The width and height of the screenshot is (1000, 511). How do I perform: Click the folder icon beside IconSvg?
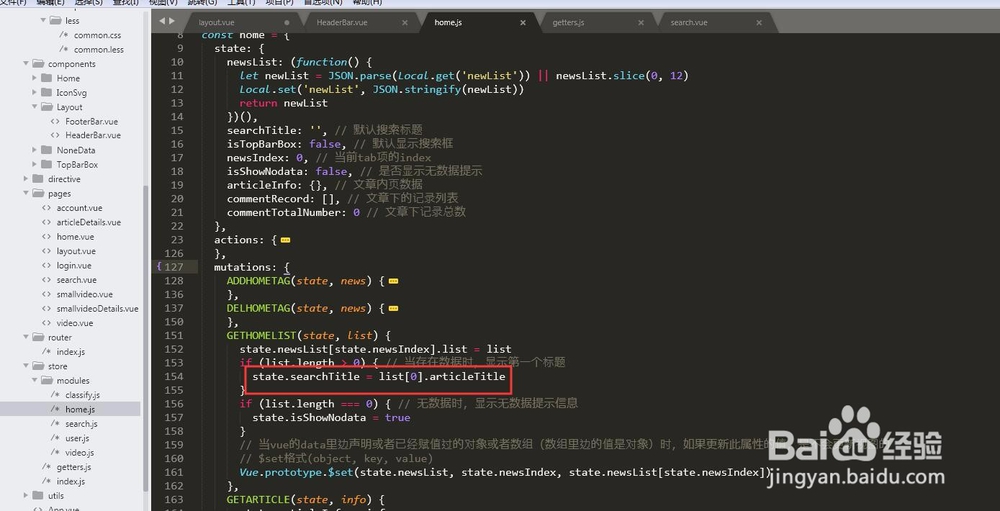pos(46,93)
